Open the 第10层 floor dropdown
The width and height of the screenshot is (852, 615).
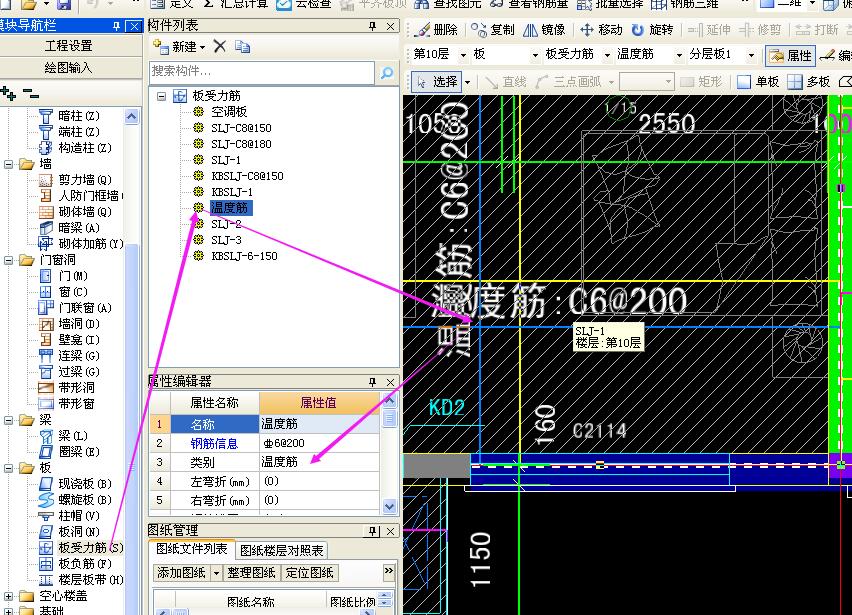pyautogui.click(x=463, y=55)
